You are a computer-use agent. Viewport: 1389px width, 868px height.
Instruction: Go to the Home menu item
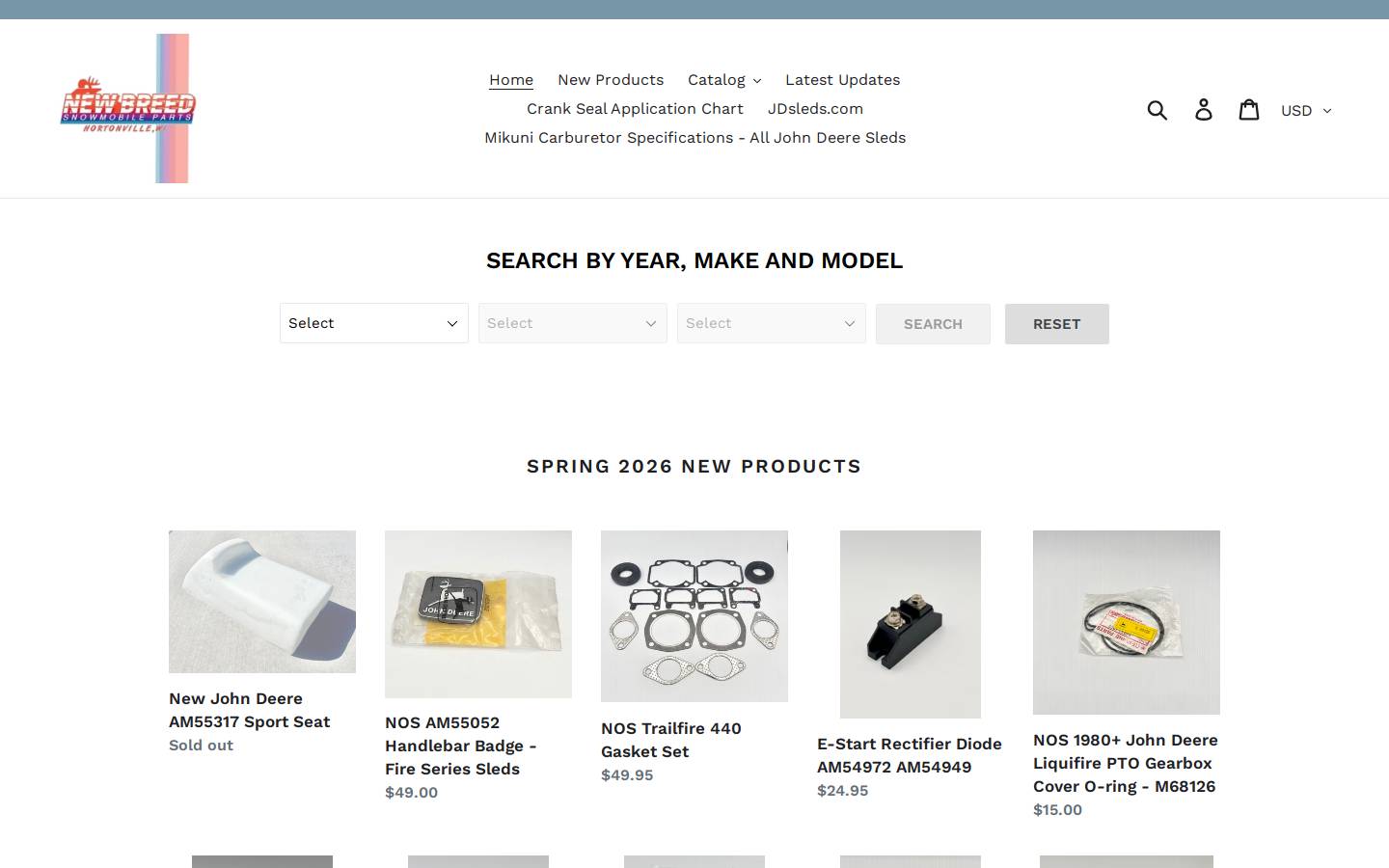pos(511,80)
